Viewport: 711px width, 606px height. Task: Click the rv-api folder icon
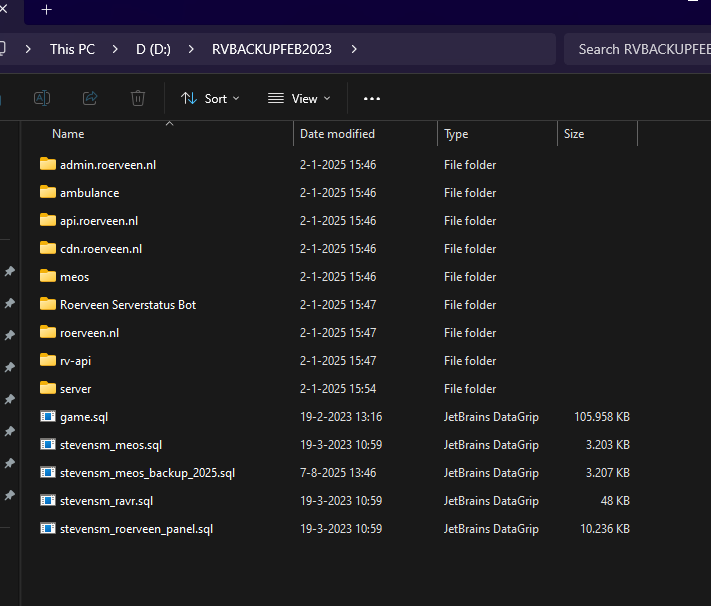pos(48,360)
